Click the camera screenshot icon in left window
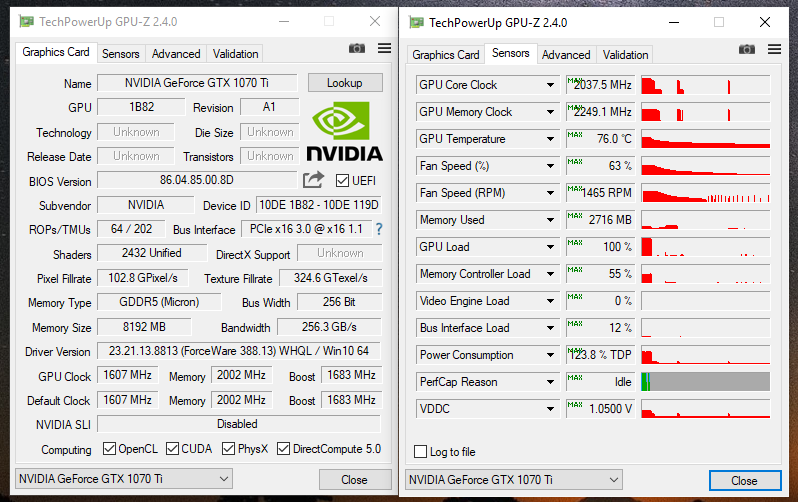Image resolution: width=798 pixels, height=502 pixels. pyautogui.click(x=357, y=48)
